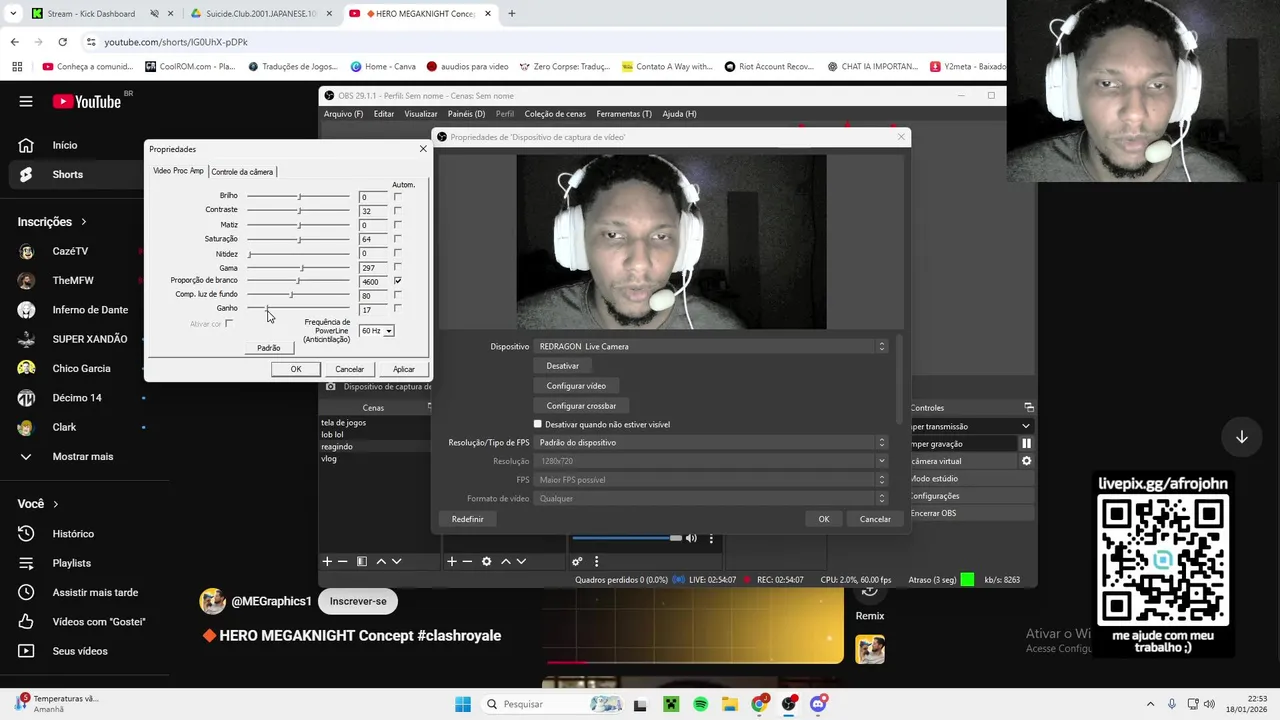Enable automatic Matiz
Image resolution: width=1280 pixels, height=720 pixels.
(397, 224)
